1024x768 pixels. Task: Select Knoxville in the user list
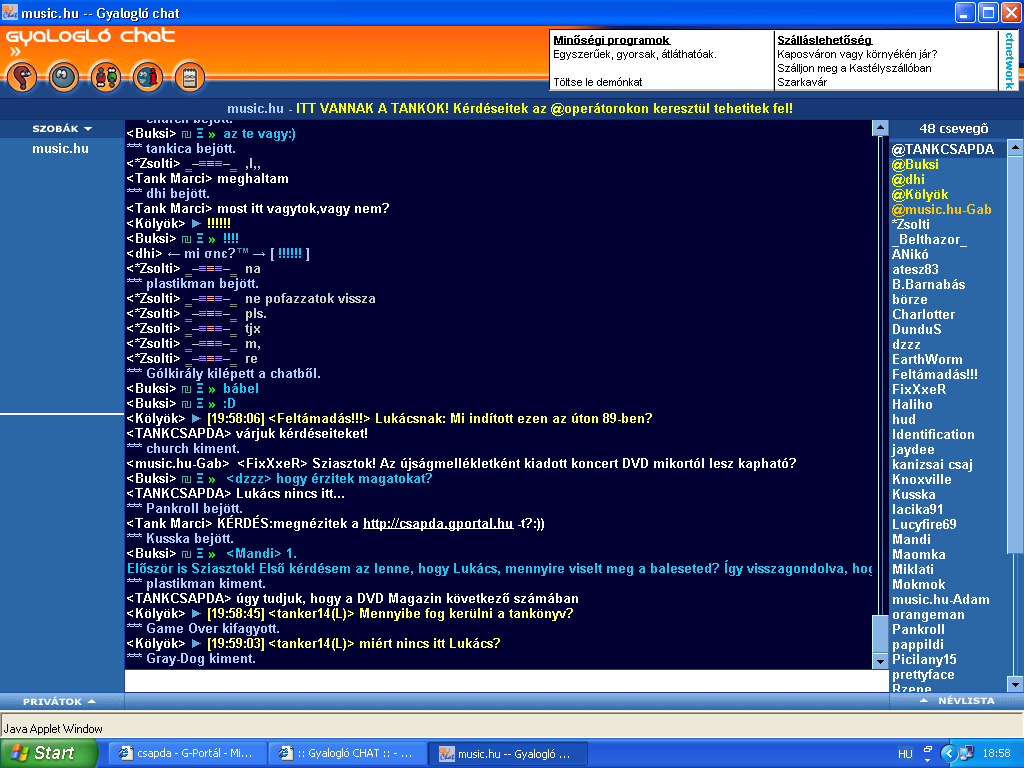921,480
